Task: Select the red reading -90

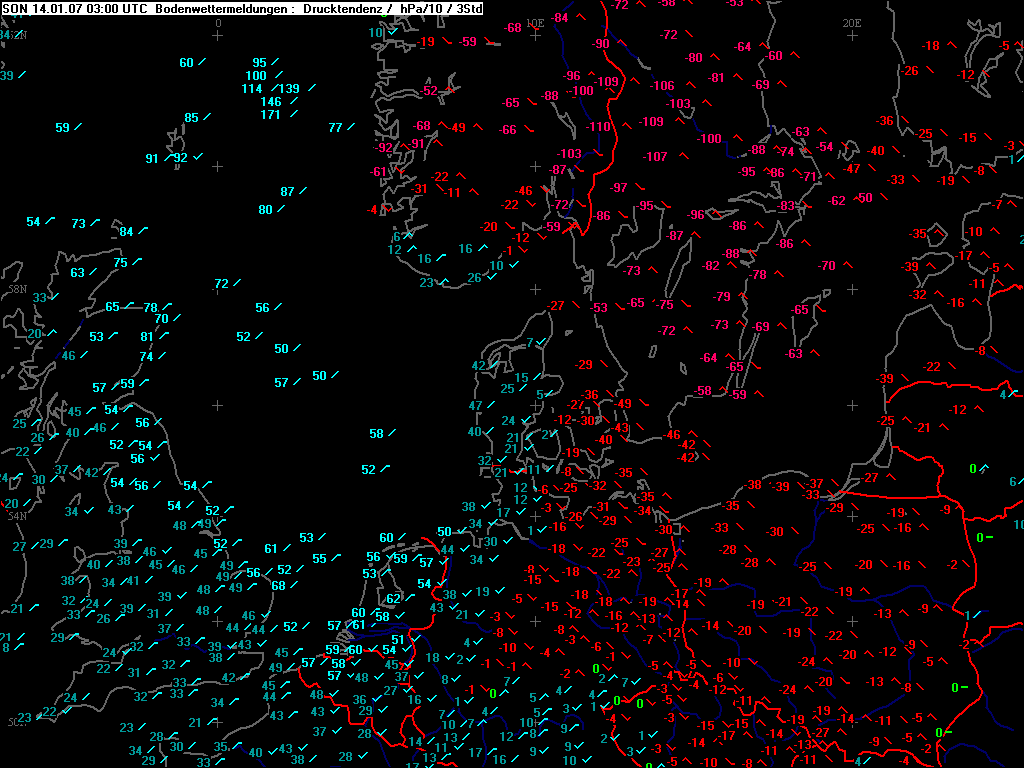Action: tap(600, 44)
